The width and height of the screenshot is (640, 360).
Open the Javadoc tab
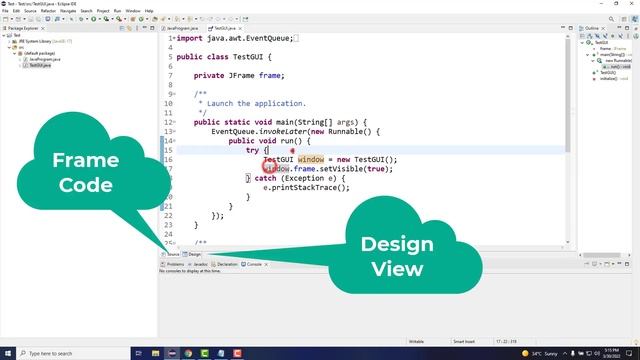tap(198, 264)
